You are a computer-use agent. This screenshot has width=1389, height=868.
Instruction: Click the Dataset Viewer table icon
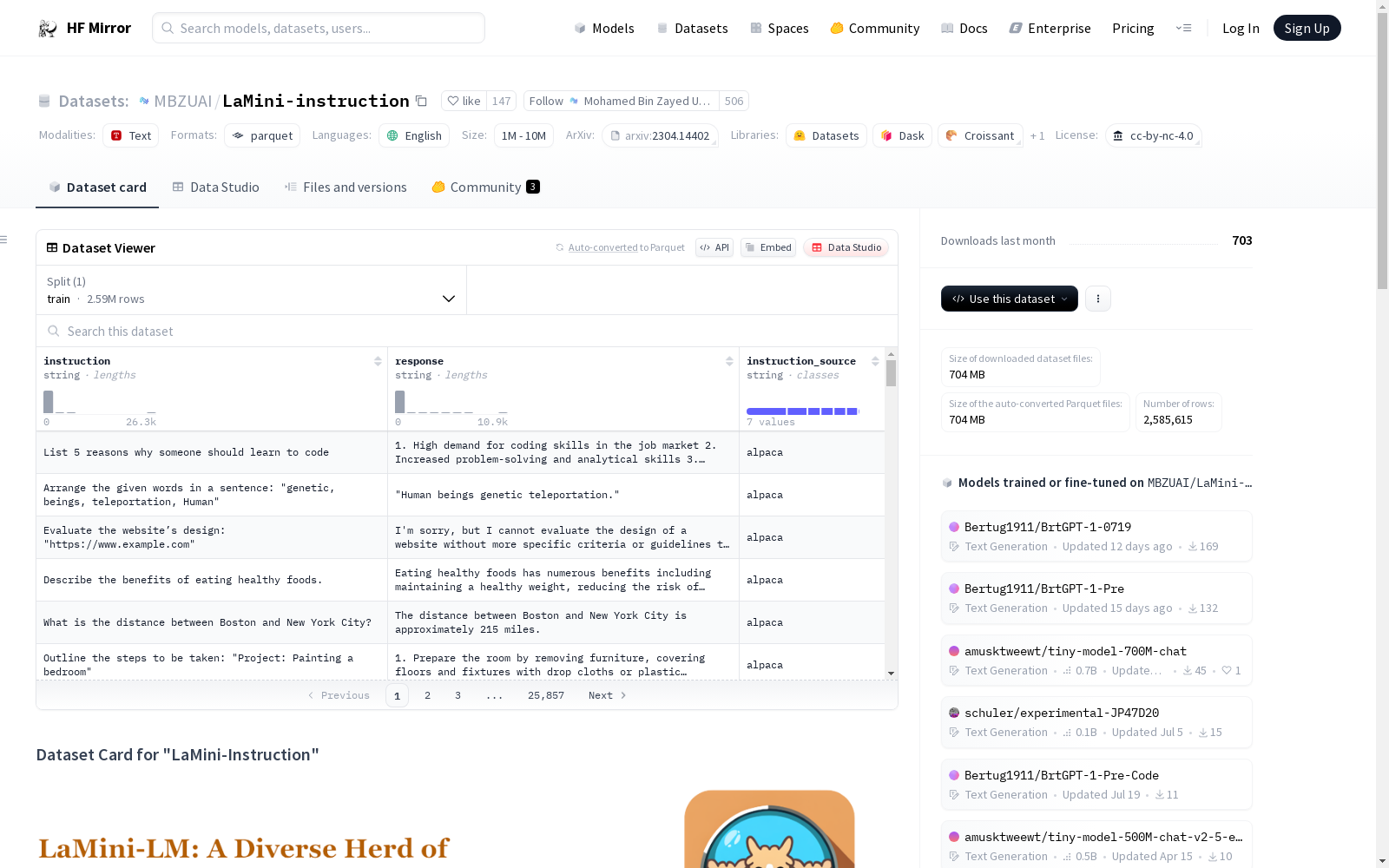pos(52,247)
